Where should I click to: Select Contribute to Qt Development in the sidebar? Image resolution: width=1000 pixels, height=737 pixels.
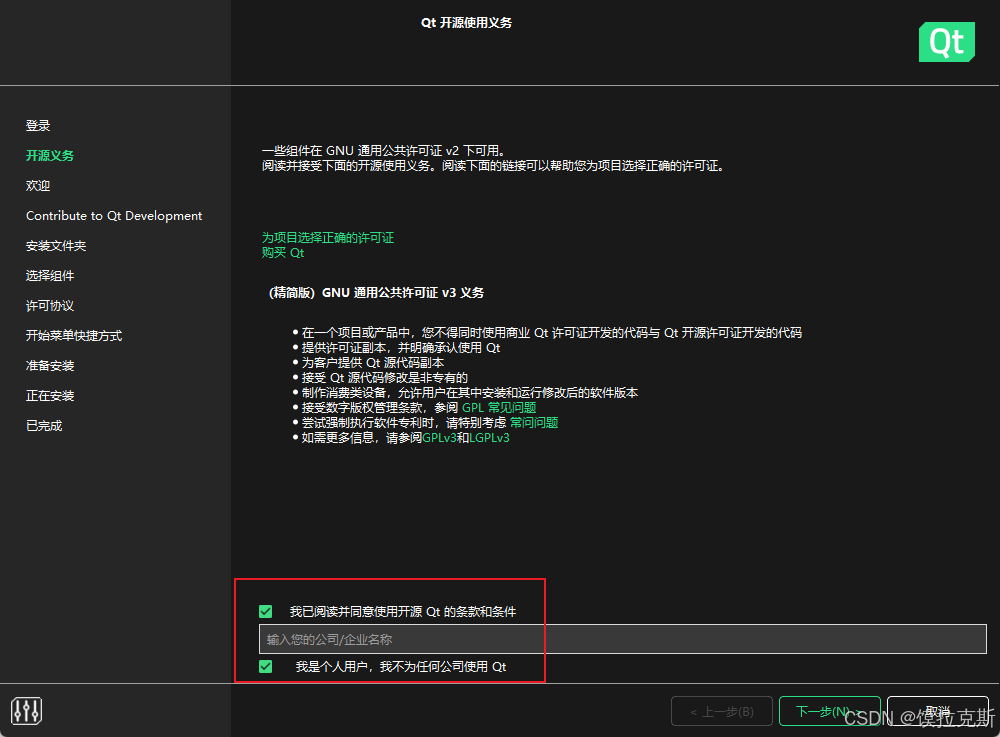tap(114, 215)
